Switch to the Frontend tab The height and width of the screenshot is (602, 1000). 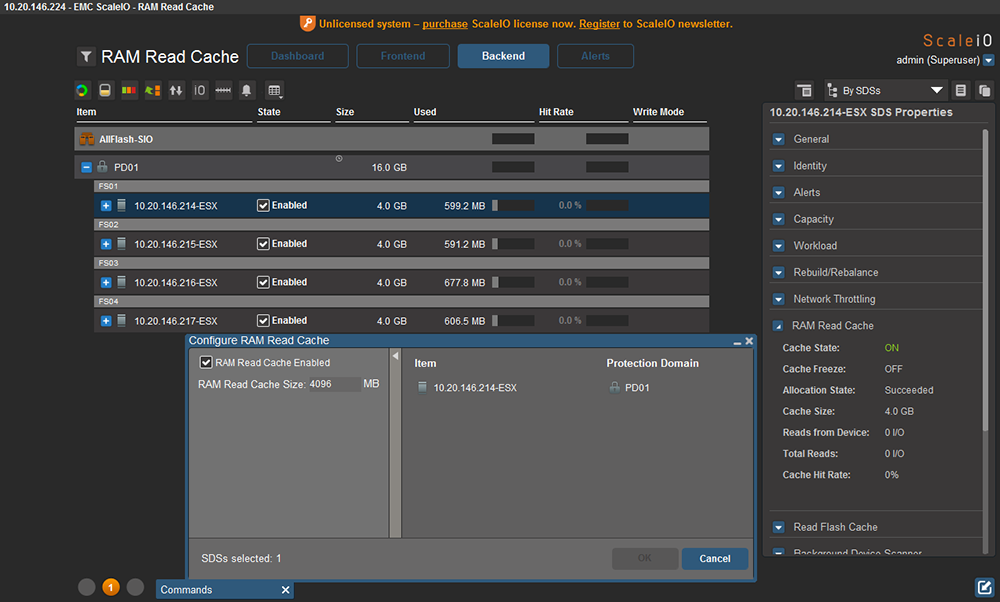403,56
